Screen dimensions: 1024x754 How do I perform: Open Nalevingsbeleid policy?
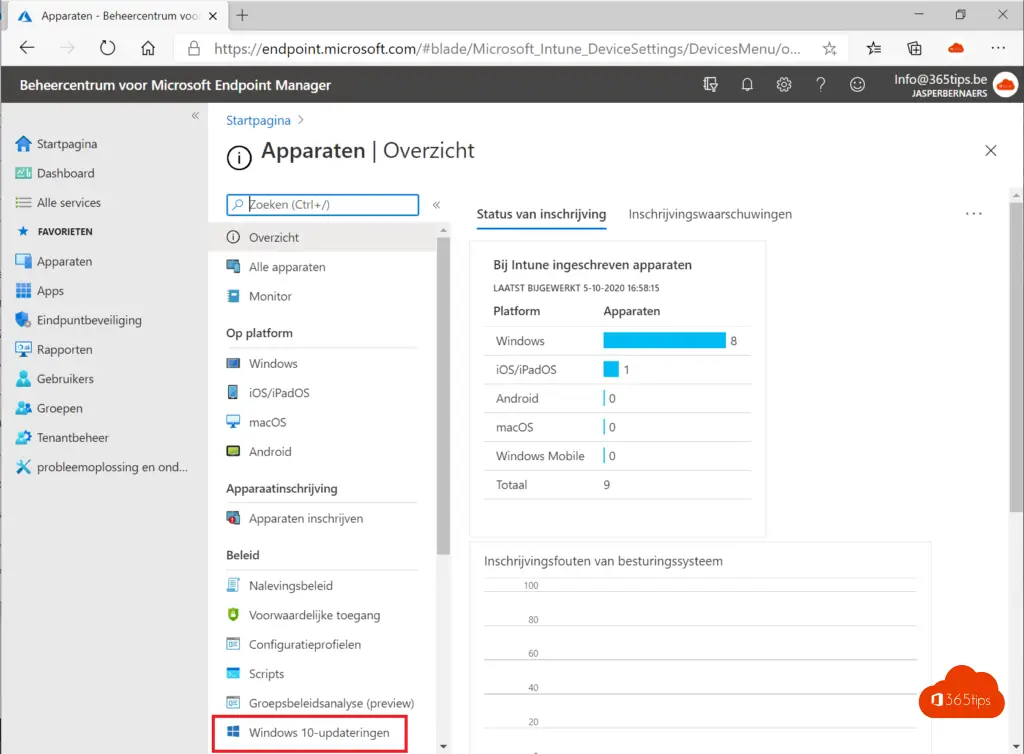pyautogui.click(x=291, y=586)
